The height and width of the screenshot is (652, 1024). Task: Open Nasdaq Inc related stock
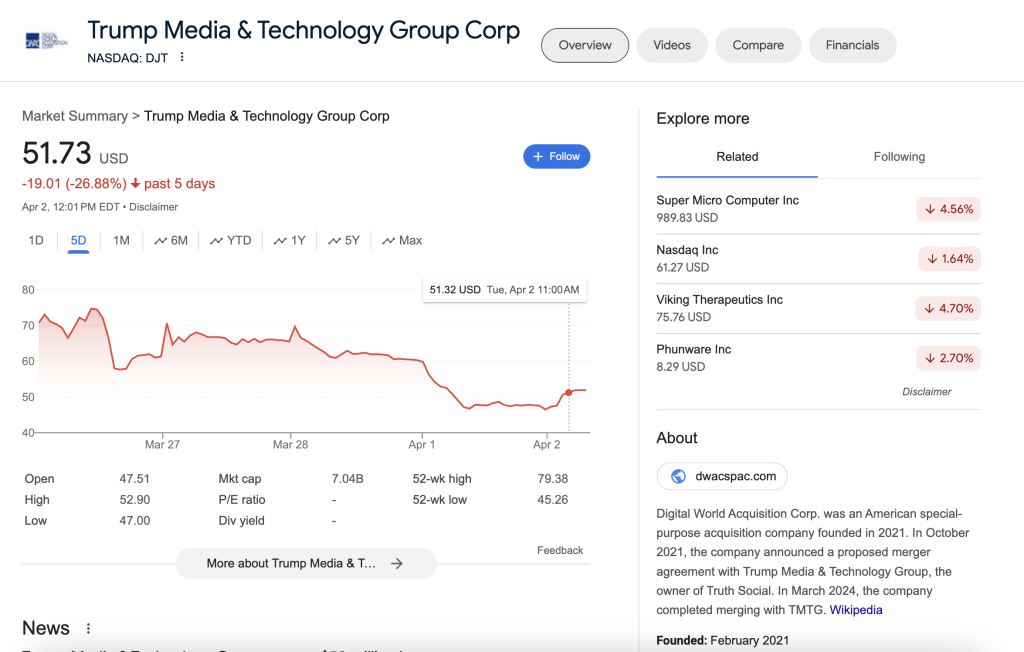[818, 259]
